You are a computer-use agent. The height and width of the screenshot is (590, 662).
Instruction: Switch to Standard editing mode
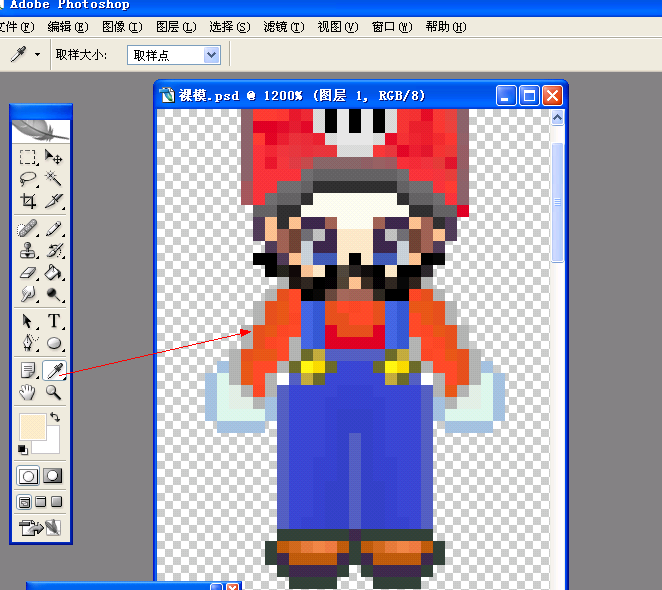(x=28, y=476)
